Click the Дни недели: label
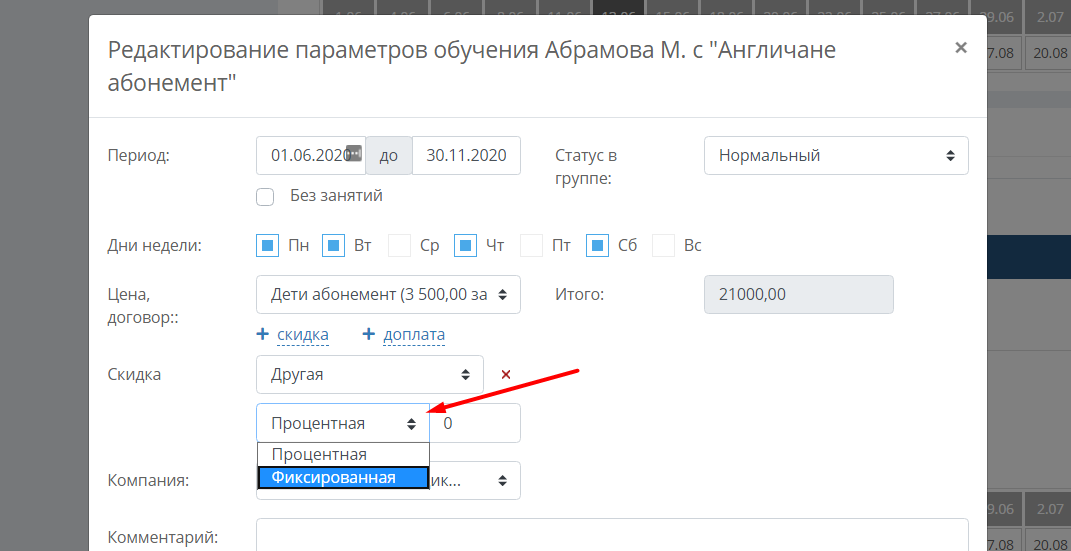Viewport: 1071px width, 551px height. (154, 245)
